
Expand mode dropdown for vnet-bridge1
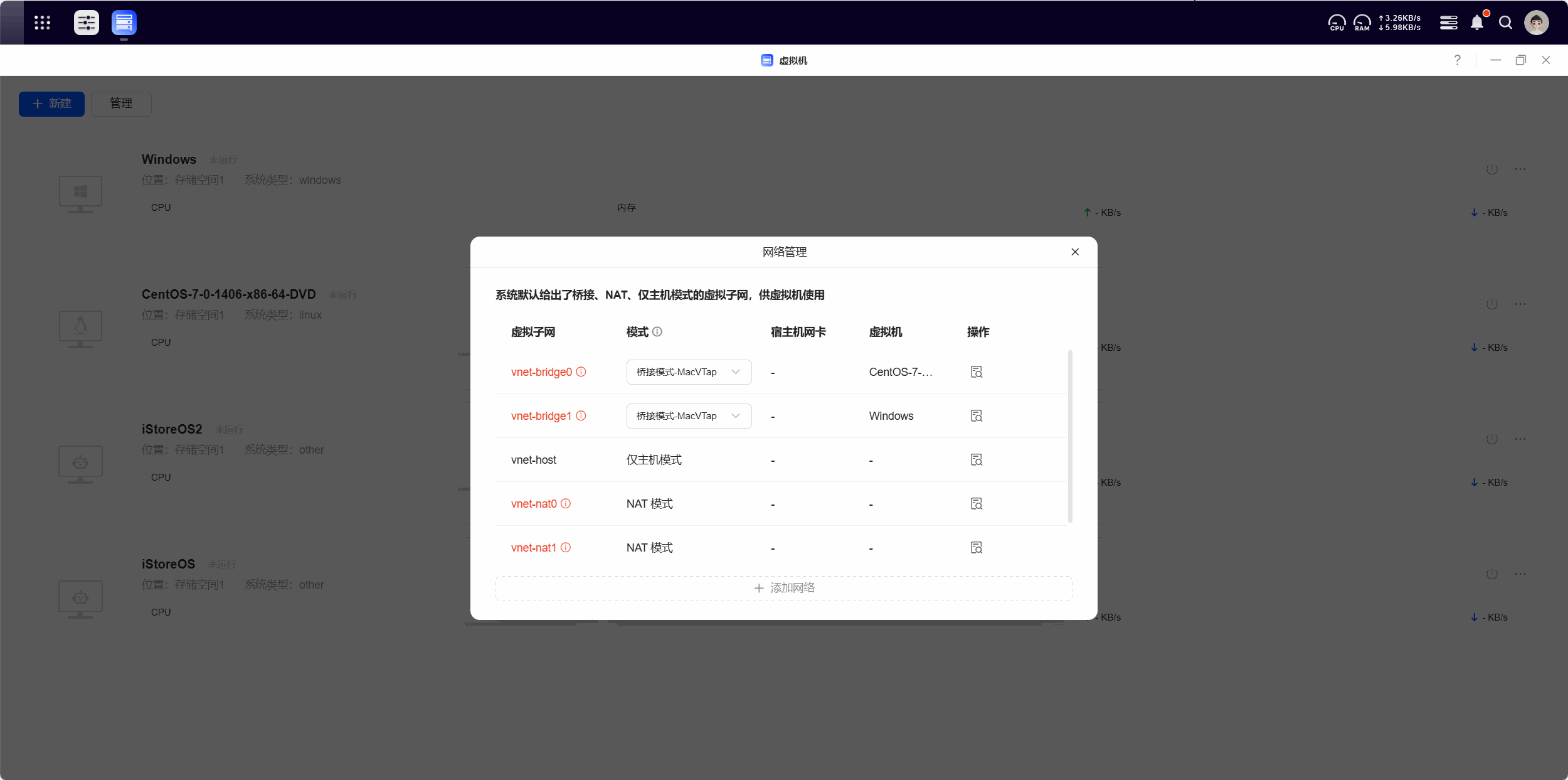click(x=689, y=416)
